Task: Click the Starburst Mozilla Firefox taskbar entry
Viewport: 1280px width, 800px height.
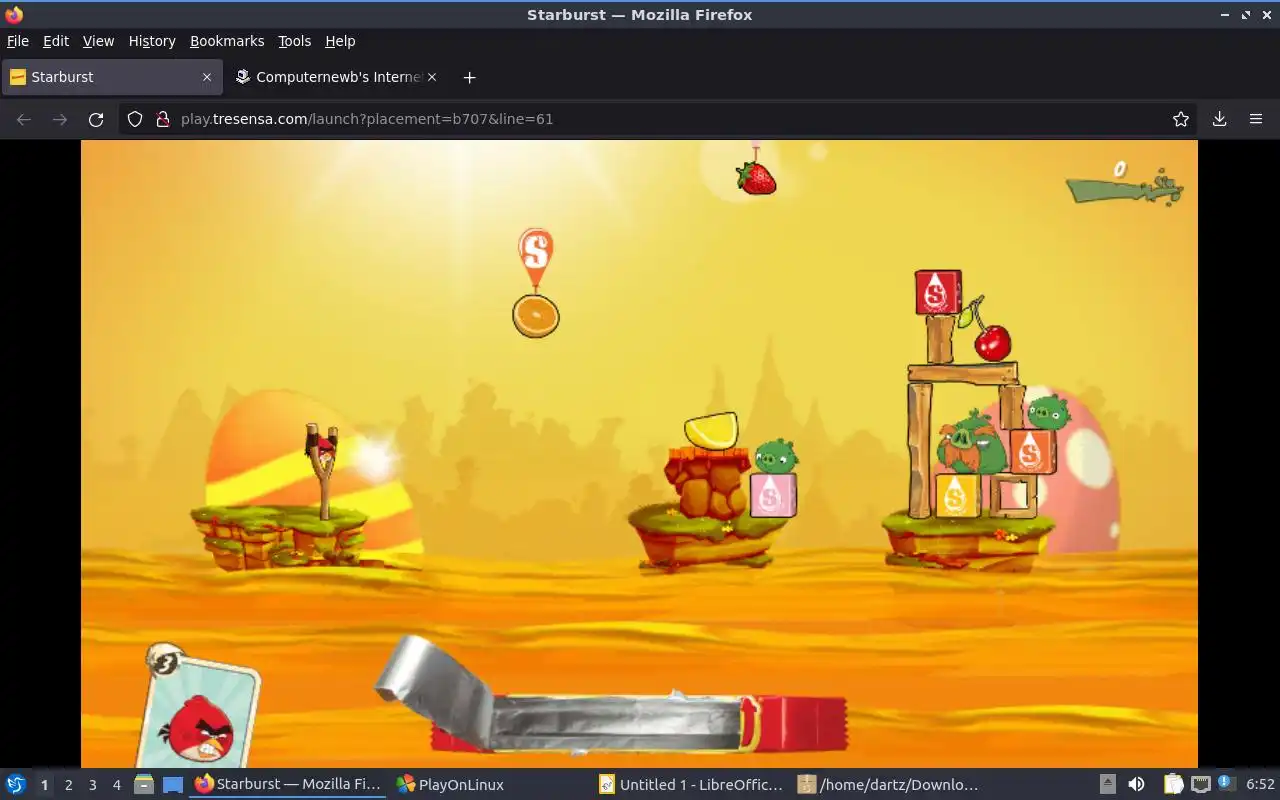Action: [x=288, y=785]
